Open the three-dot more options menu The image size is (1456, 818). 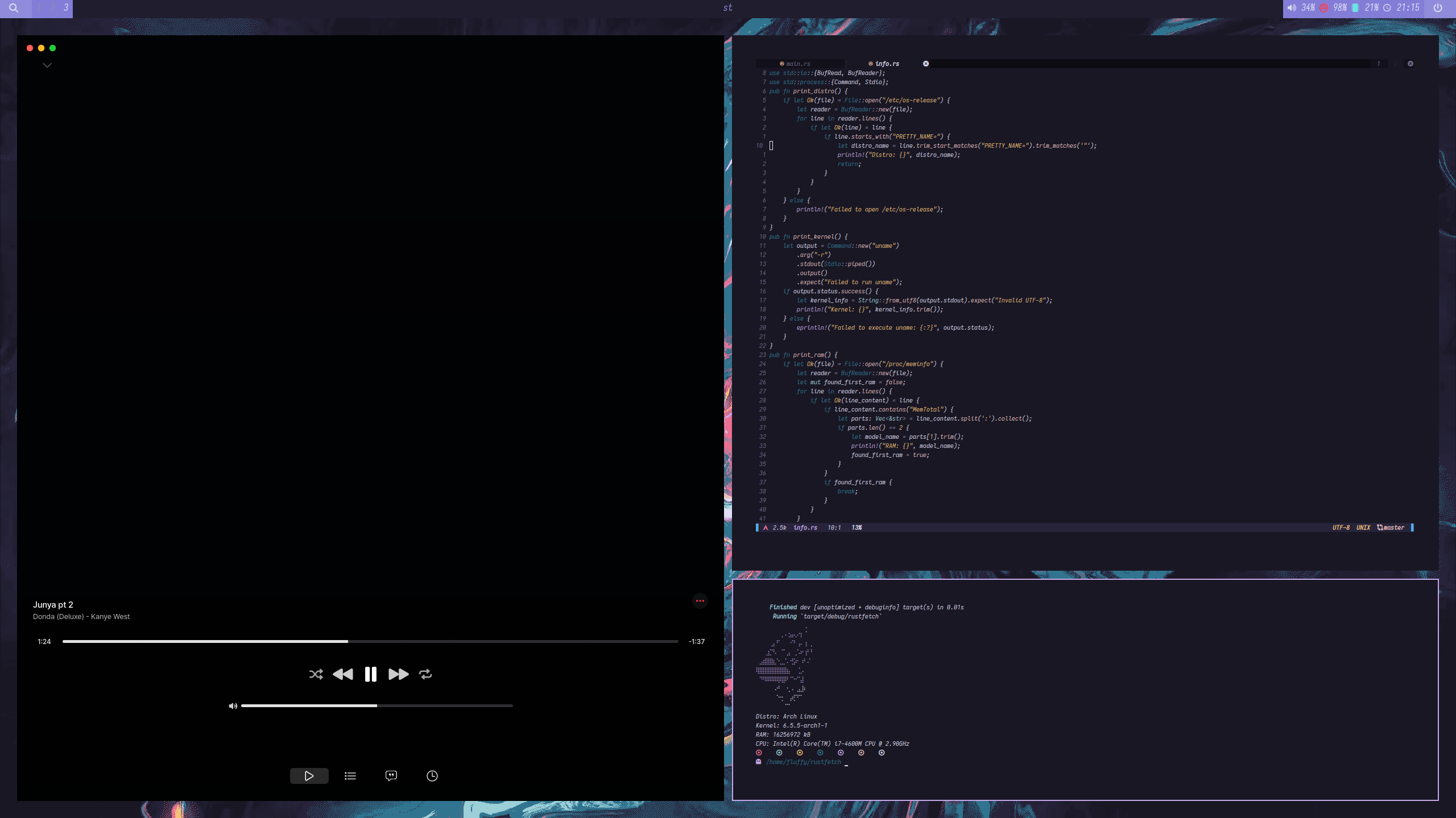[x=700, y=601]
